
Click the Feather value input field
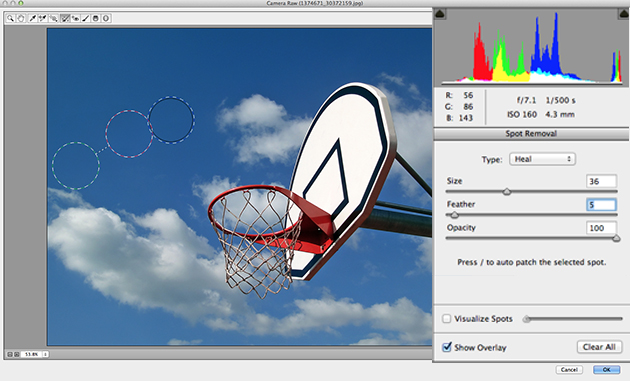point(601,205)
